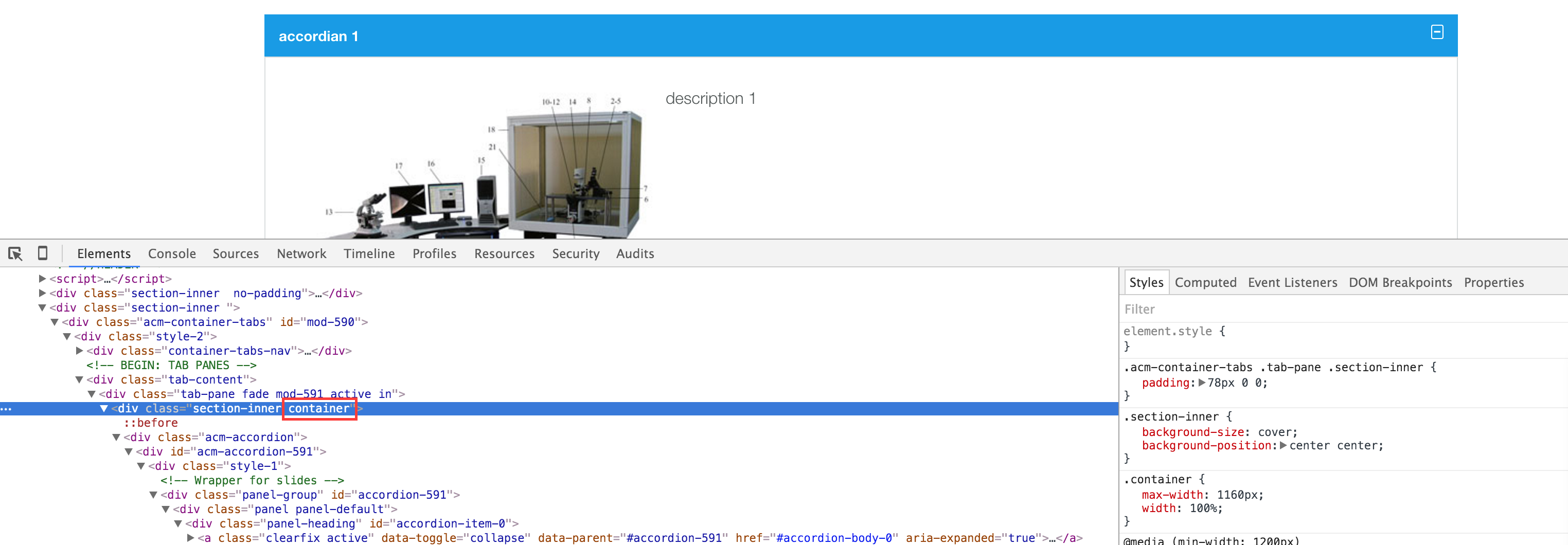
Task: Toggle device mode phone icon
Action: click(43, 253)
